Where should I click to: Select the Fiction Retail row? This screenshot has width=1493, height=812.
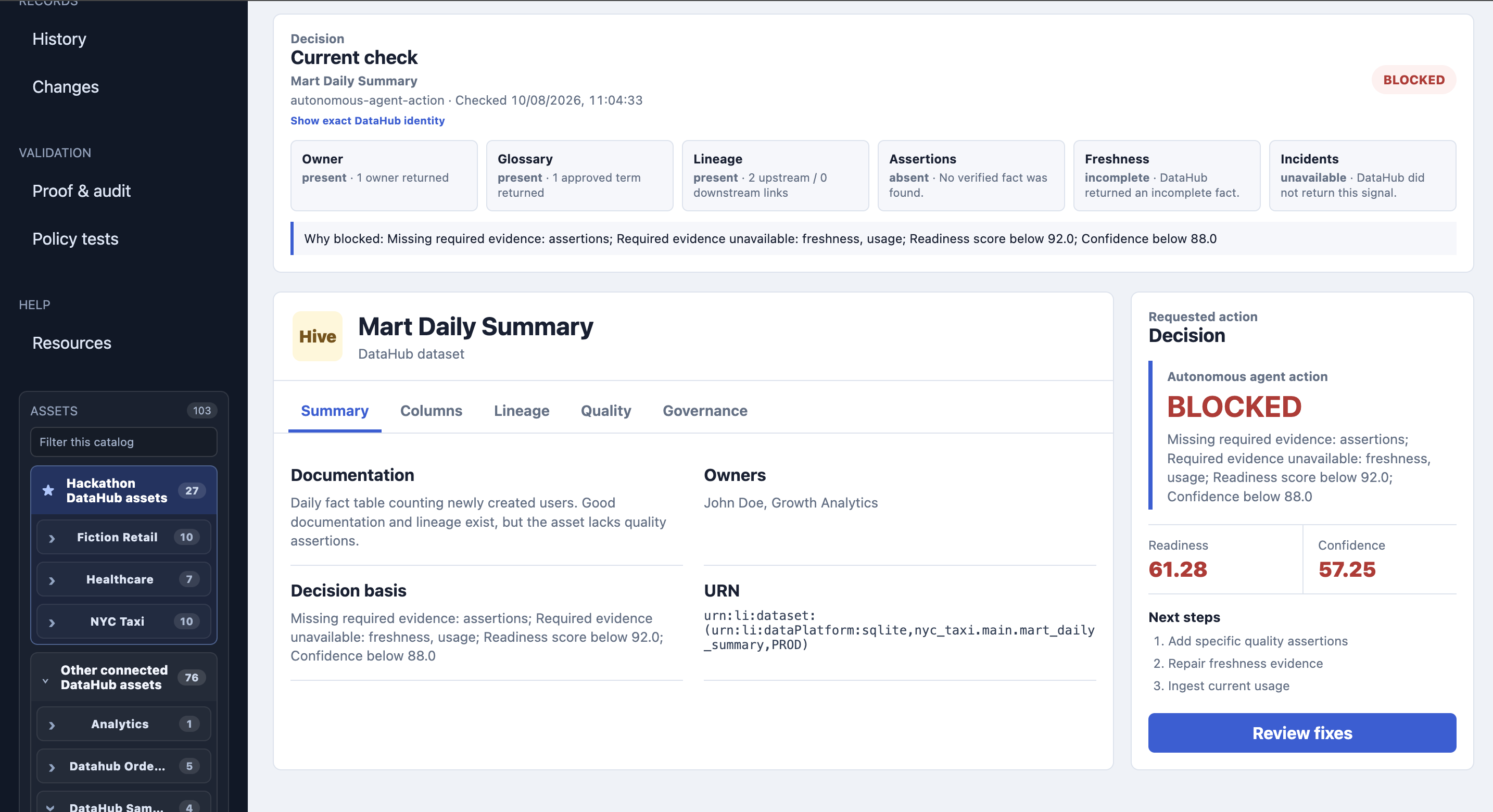point(123,537)
